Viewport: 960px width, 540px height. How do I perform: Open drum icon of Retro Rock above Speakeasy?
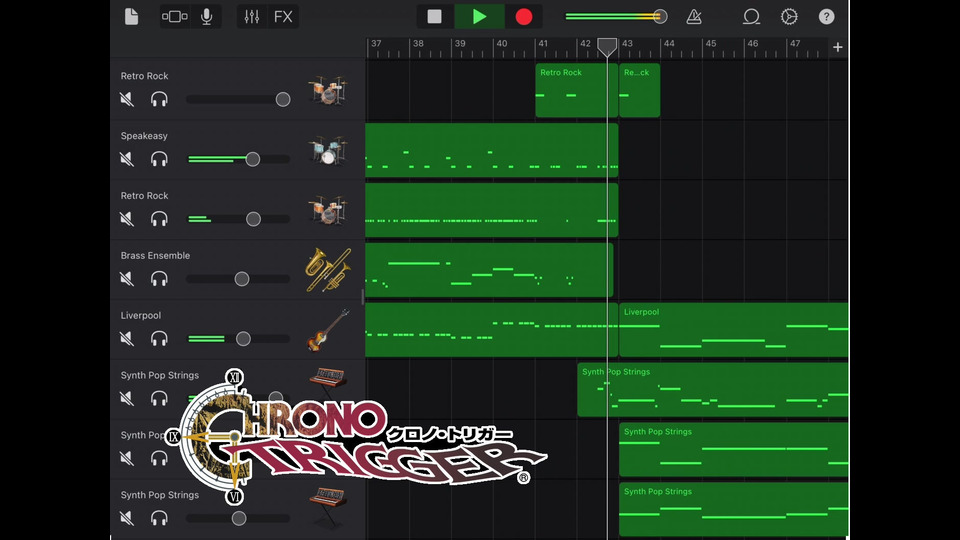pyautogui.click(x=328, y=91)
